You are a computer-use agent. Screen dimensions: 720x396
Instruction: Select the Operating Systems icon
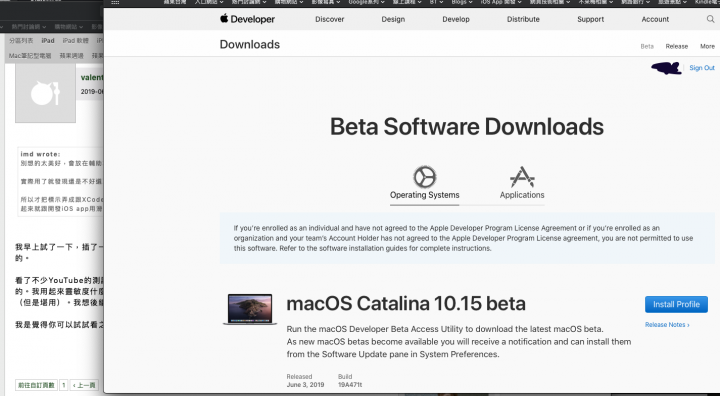[x=425, y=177]
